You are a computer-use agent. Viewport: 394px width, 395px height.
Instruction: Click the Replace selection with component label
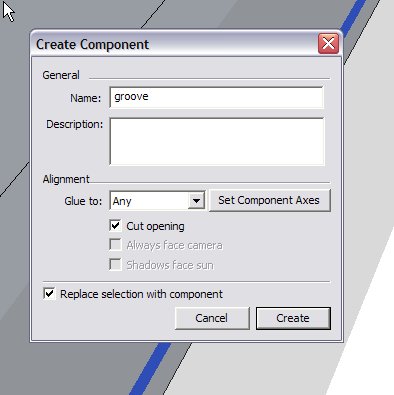coord(141,294)
